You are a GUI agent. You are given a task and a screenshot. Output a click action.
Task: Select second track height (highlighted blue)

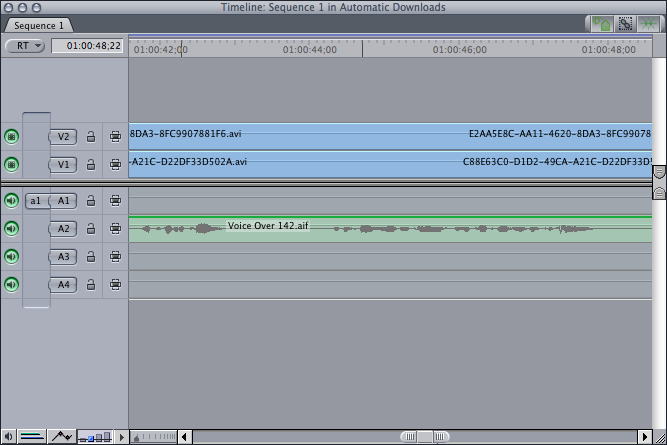[x=90, y=438]
